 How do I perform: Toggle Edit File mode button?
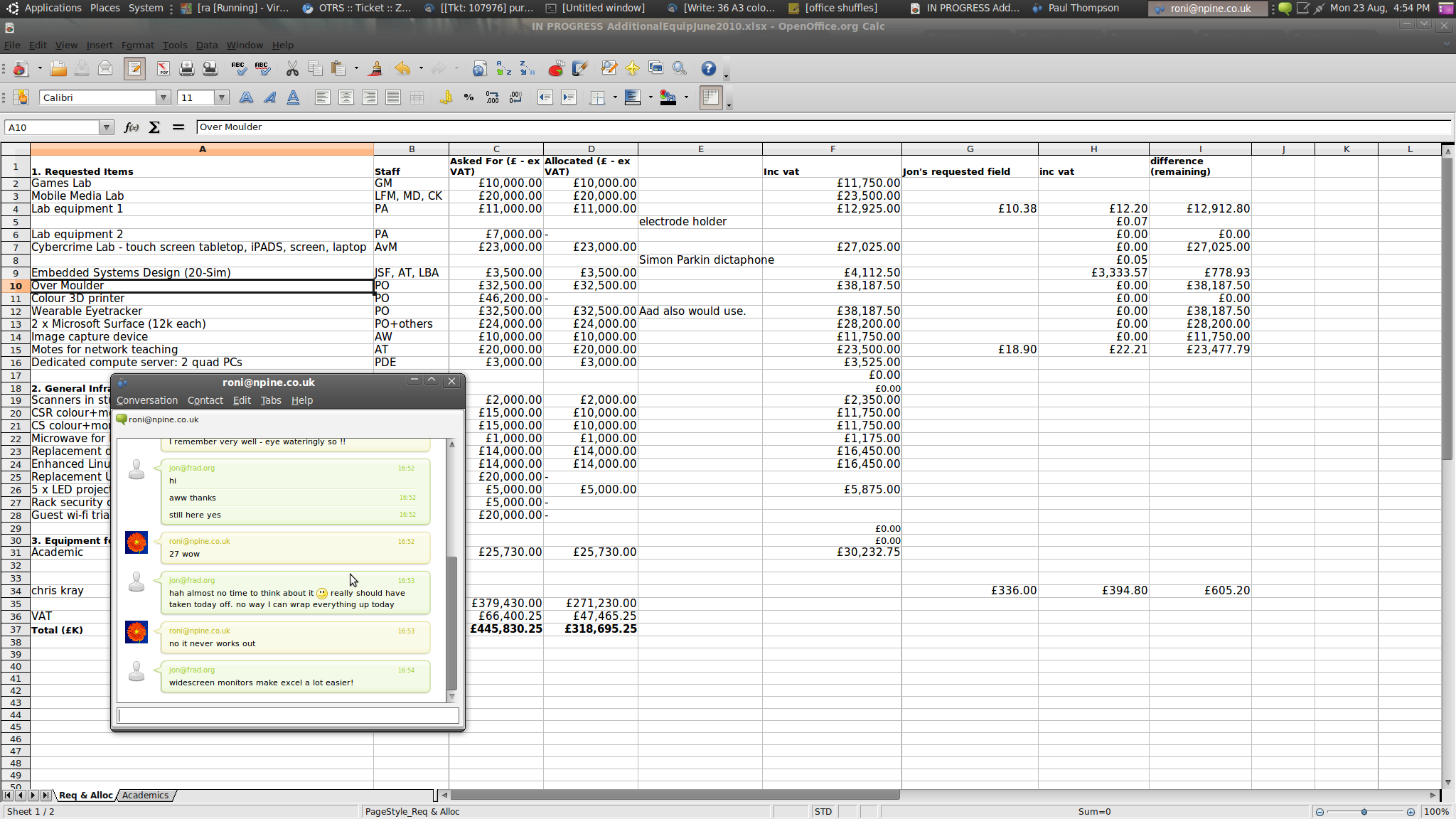click(134, 68)
